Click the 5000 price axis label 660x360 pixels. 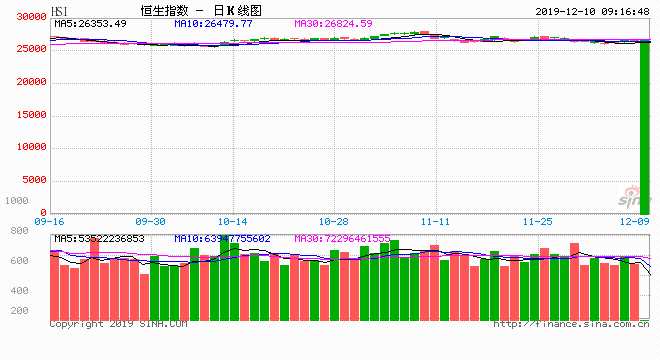click(34, 180)
